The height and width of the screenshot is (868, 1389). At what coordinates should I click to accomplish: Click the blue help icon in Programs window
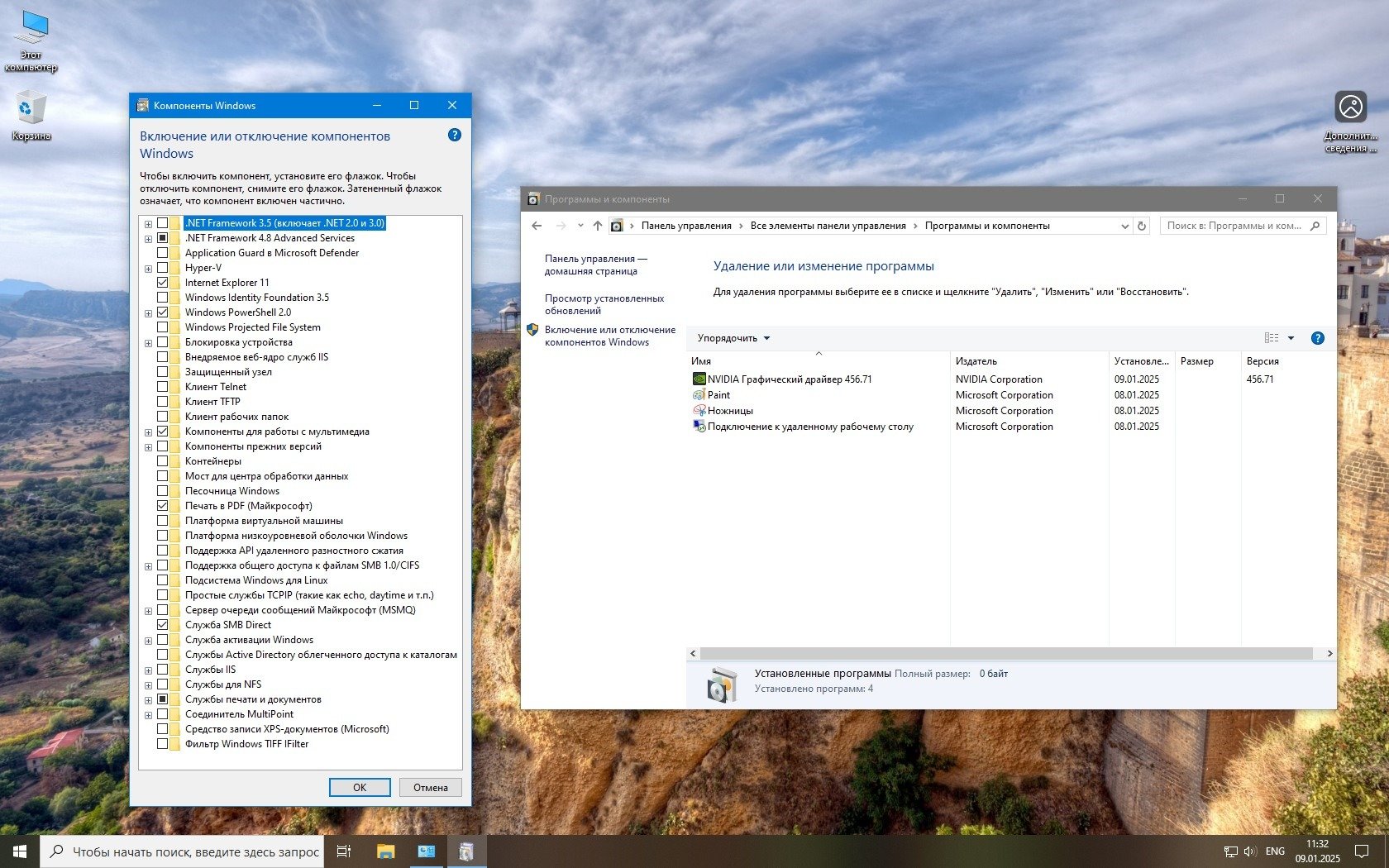(1317, 338)
